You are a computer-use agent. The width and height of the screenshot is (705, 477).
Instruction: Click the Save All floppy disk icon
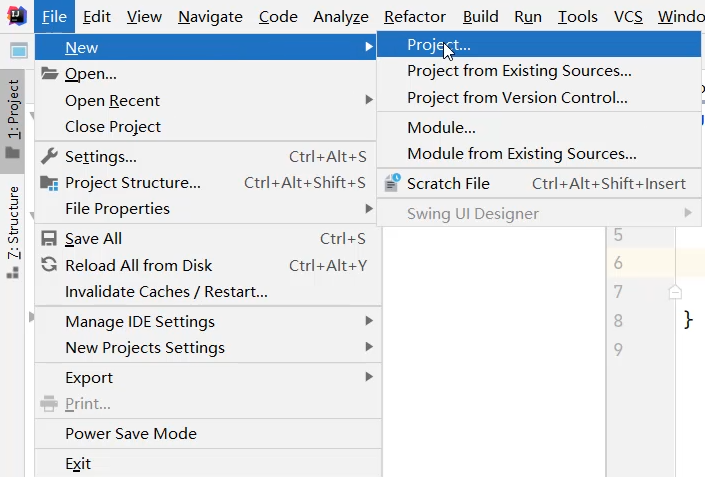click(49, 238)
